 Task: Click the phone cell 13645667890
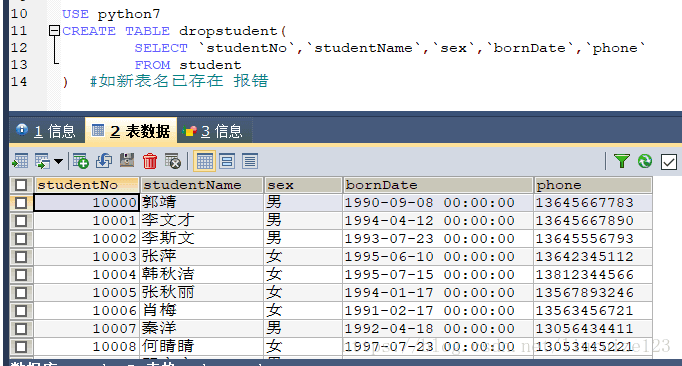tap(593, 221)
